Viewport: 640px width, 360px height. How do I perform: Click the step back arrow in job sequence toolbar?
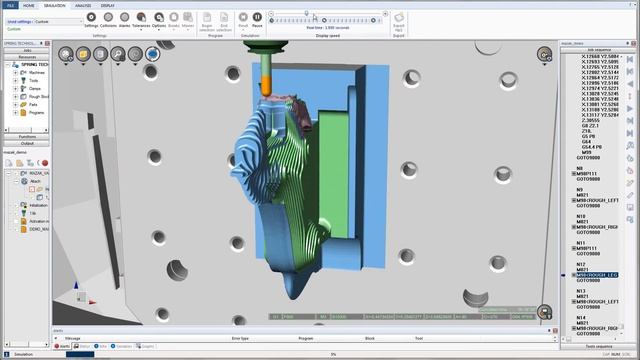tap(630, 84)
